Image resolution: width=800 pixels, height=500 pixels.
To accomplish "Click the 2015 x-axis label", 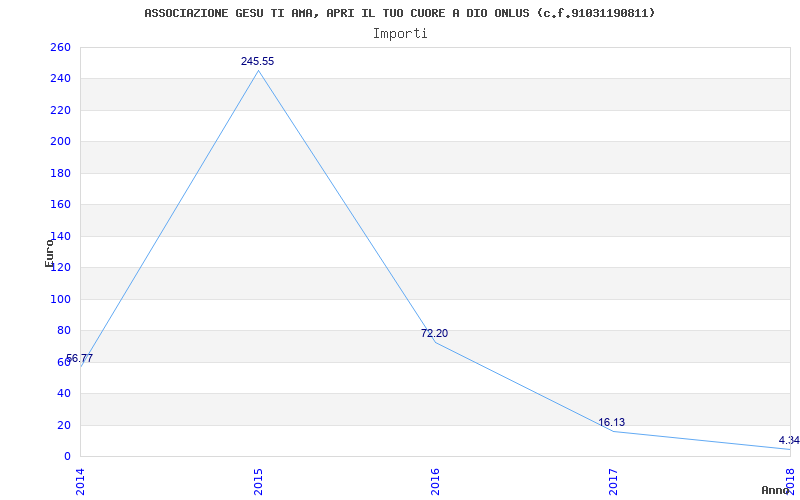I will pos(258,482).
